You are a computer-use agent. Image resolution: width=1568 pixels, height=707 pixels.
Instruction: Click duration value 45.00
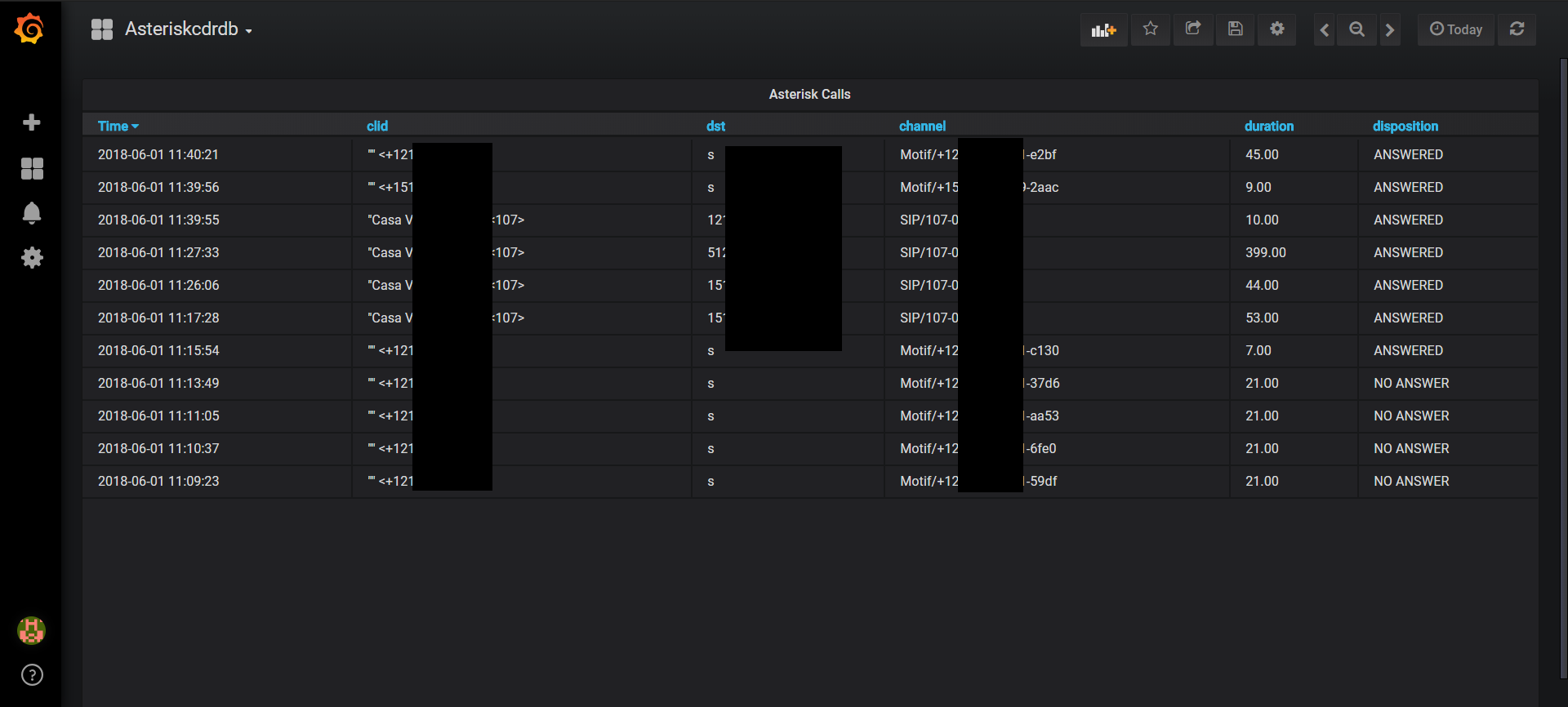coord(1262,155)
